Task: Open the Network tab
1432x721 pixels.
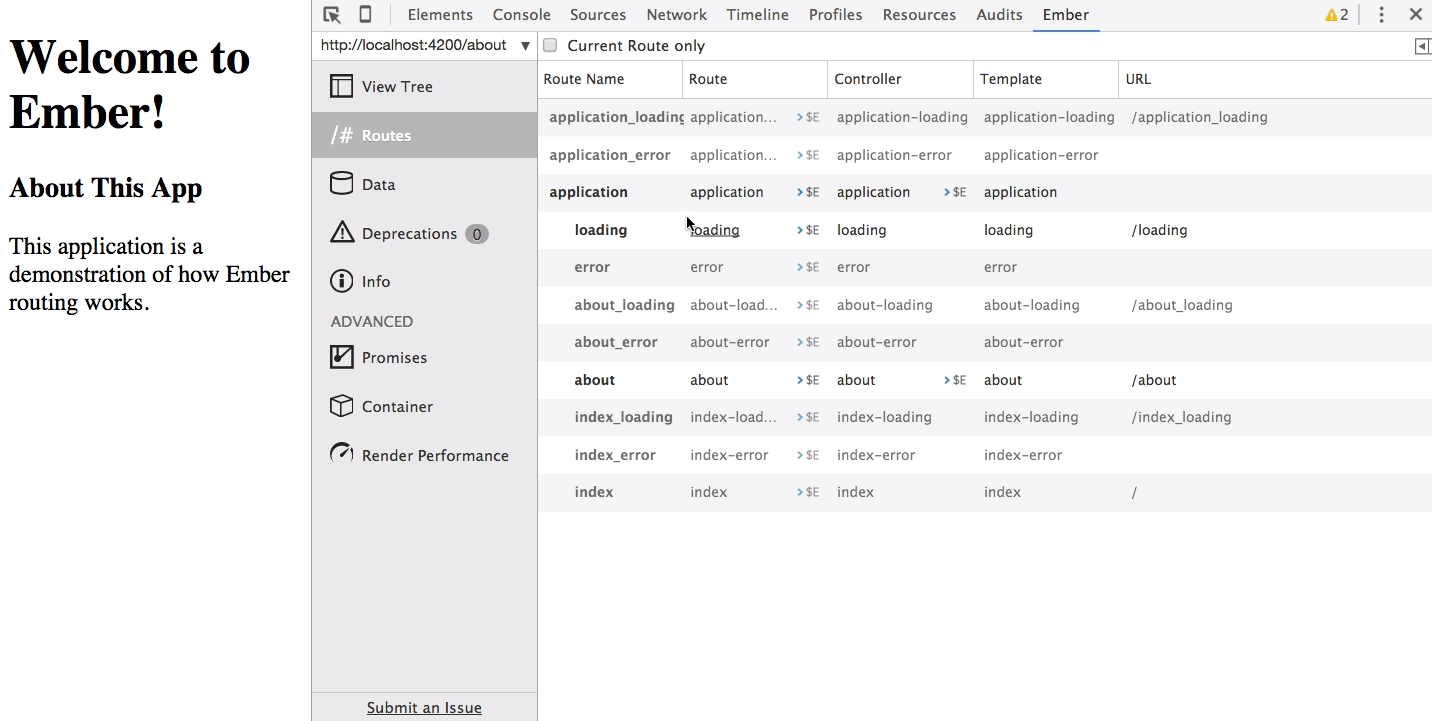Action: (x=676, y=15)
